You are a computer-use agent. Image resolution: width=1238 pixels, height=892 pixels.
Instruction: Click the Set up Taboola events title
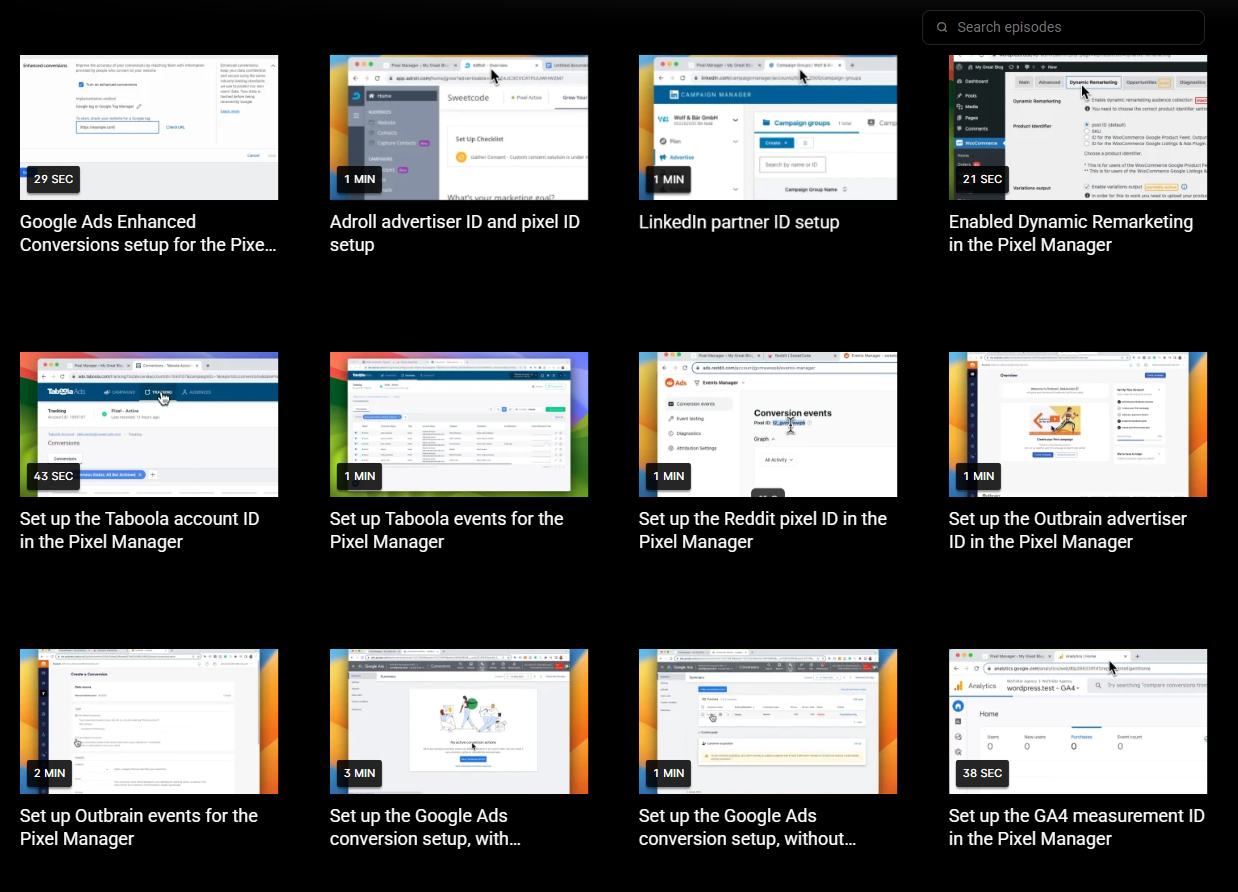(x=446, y=530)
